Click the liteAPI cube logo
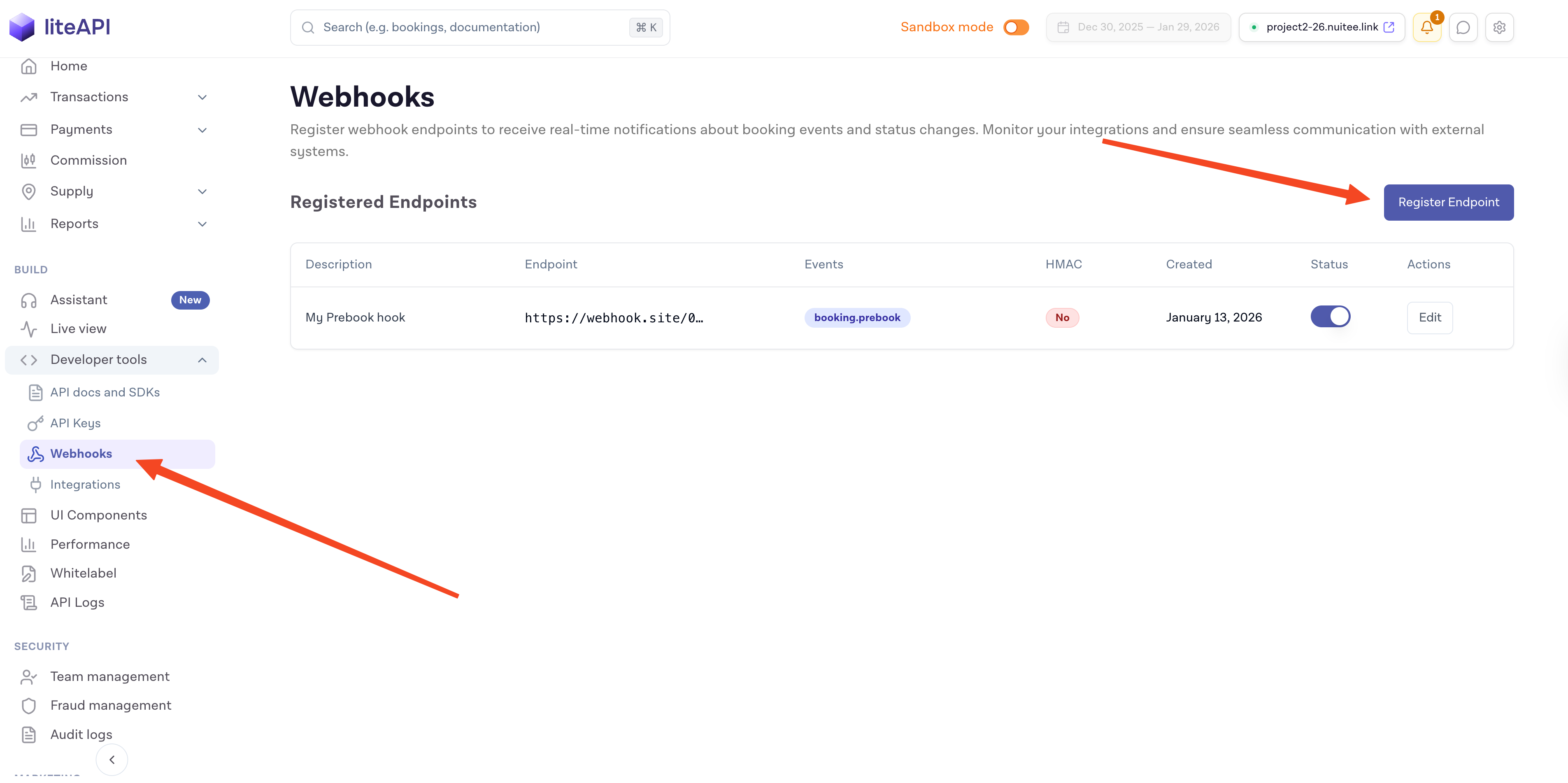Screen dimensions: 1568x783 point(23,28)
